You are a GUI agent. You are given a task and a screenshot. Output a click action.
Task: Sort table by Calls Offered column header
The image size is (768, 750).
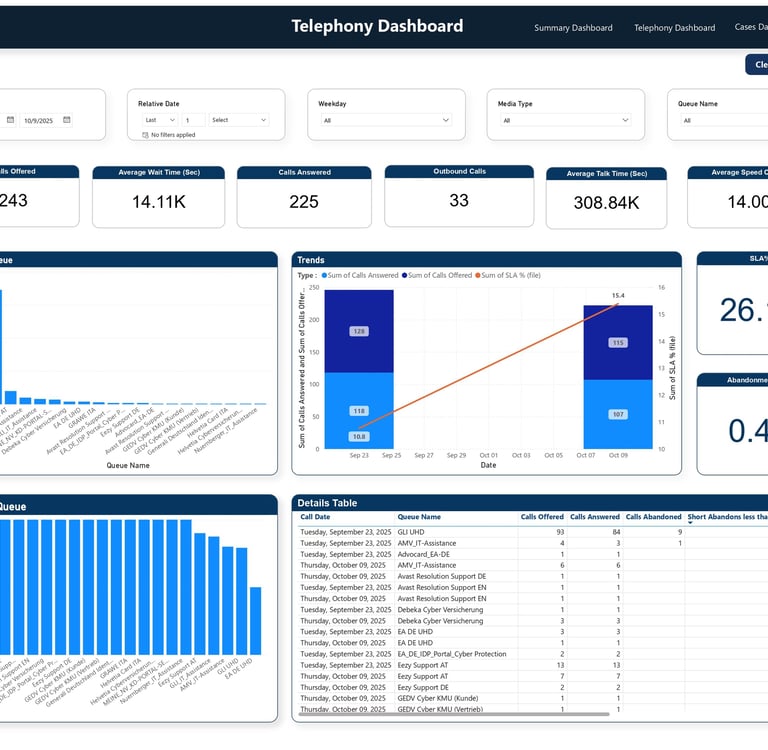[x=542, y=517]
